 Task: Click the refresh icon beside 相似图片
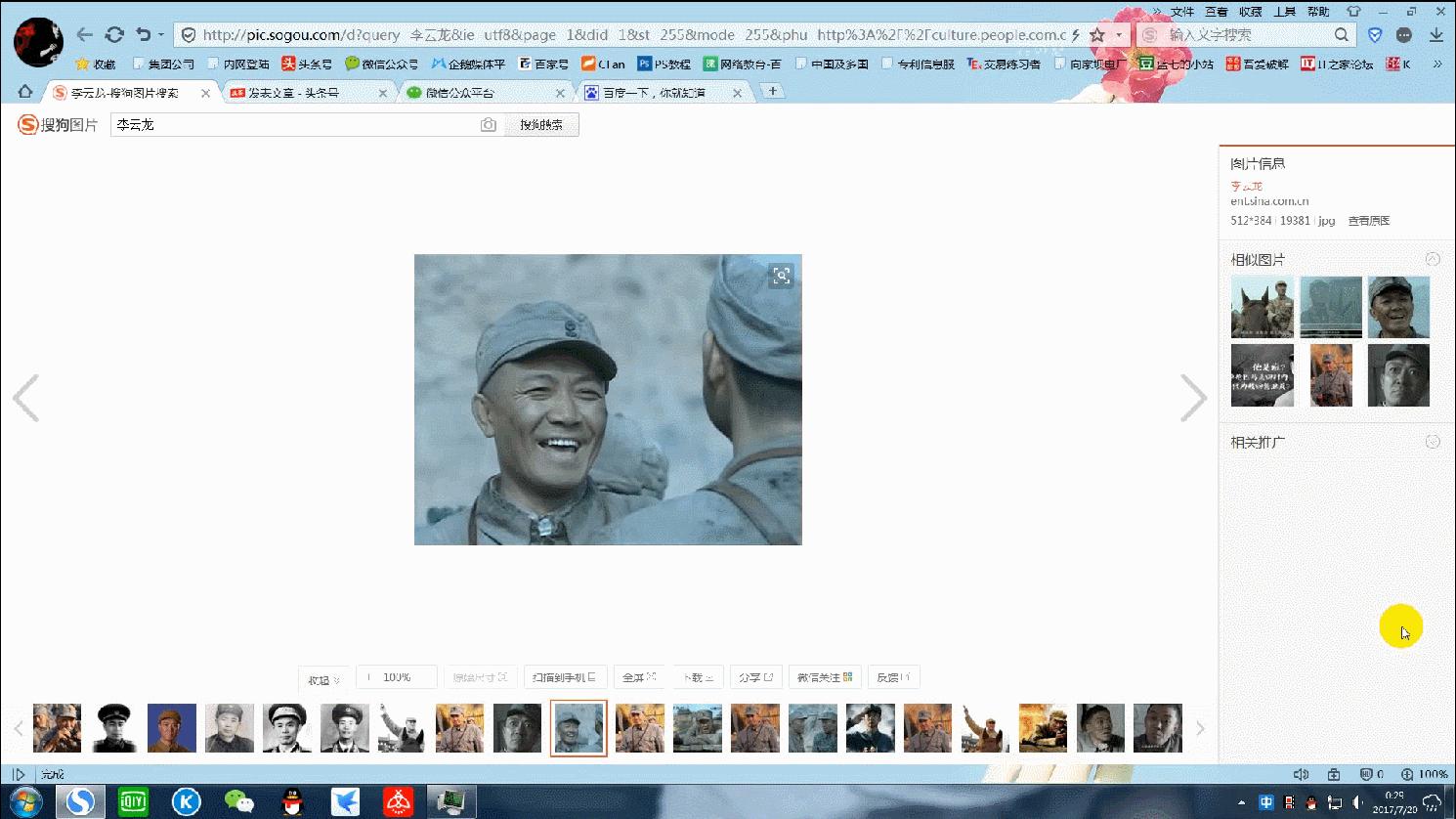(1433, 258)
